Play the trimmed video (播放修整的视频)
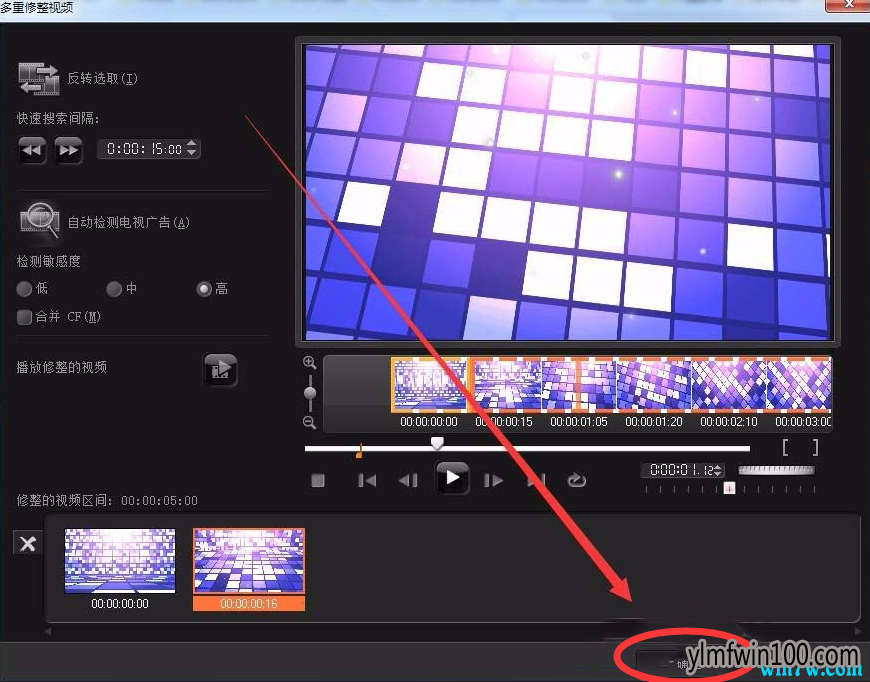Image resolution: width=870 pixels, height=682 pixels. click(220, 370)
